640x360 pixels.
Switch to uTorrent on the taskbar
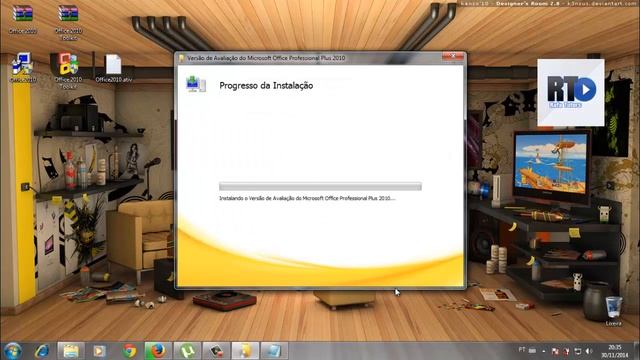tap(187, 351)
